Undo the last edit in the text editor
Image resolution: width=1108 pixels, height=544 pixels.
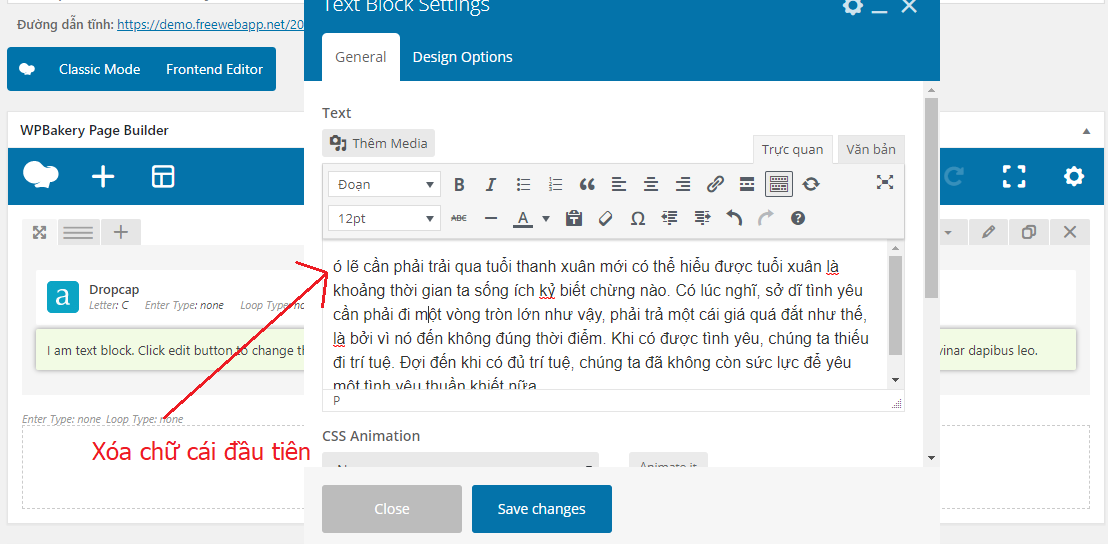point(734,218)
